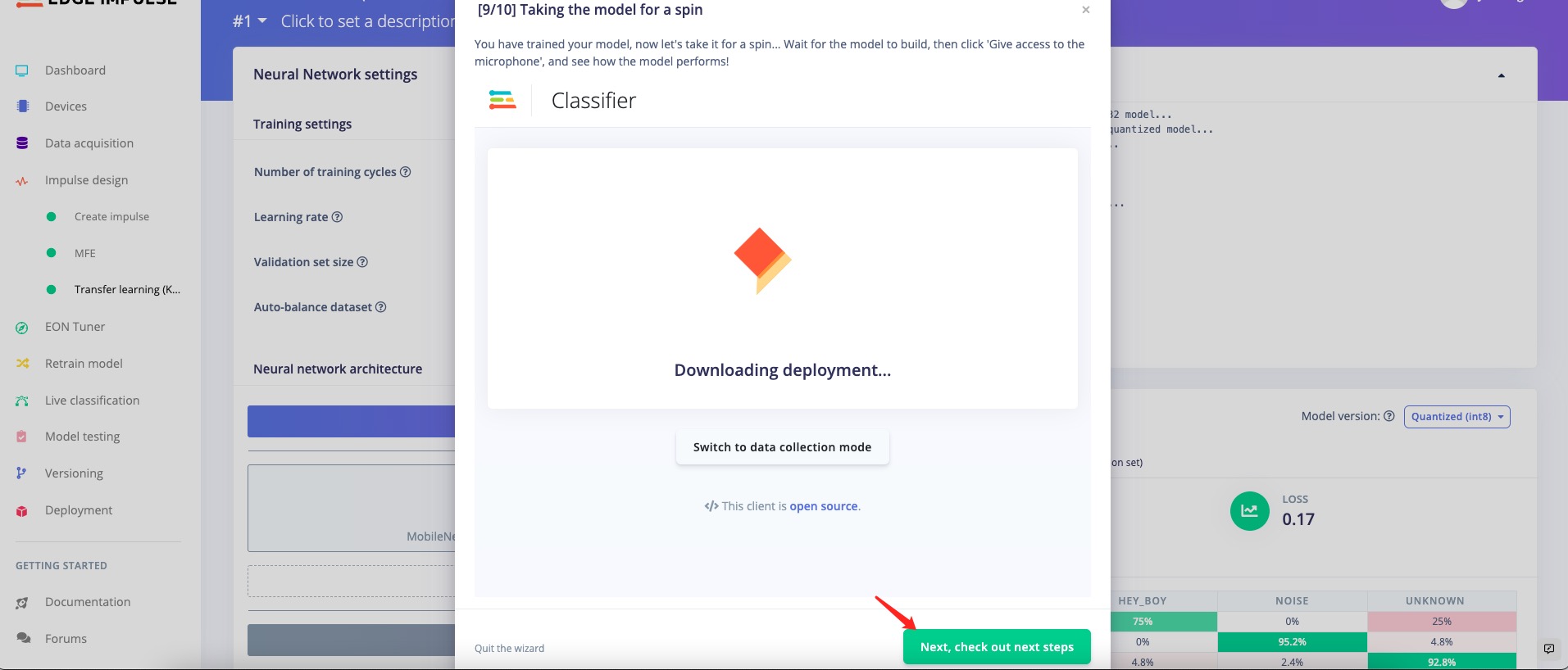Click the Versioning branch icon

[22, 473]
